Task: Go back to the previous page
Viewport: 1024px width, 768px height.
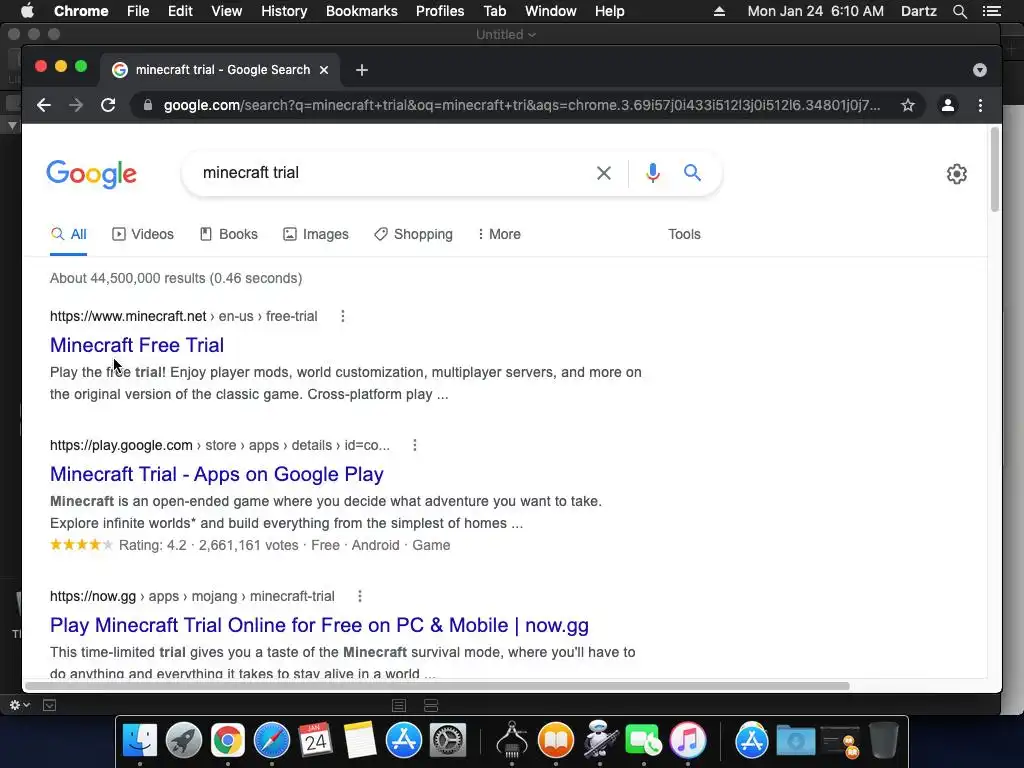Action: click(44, 105)
